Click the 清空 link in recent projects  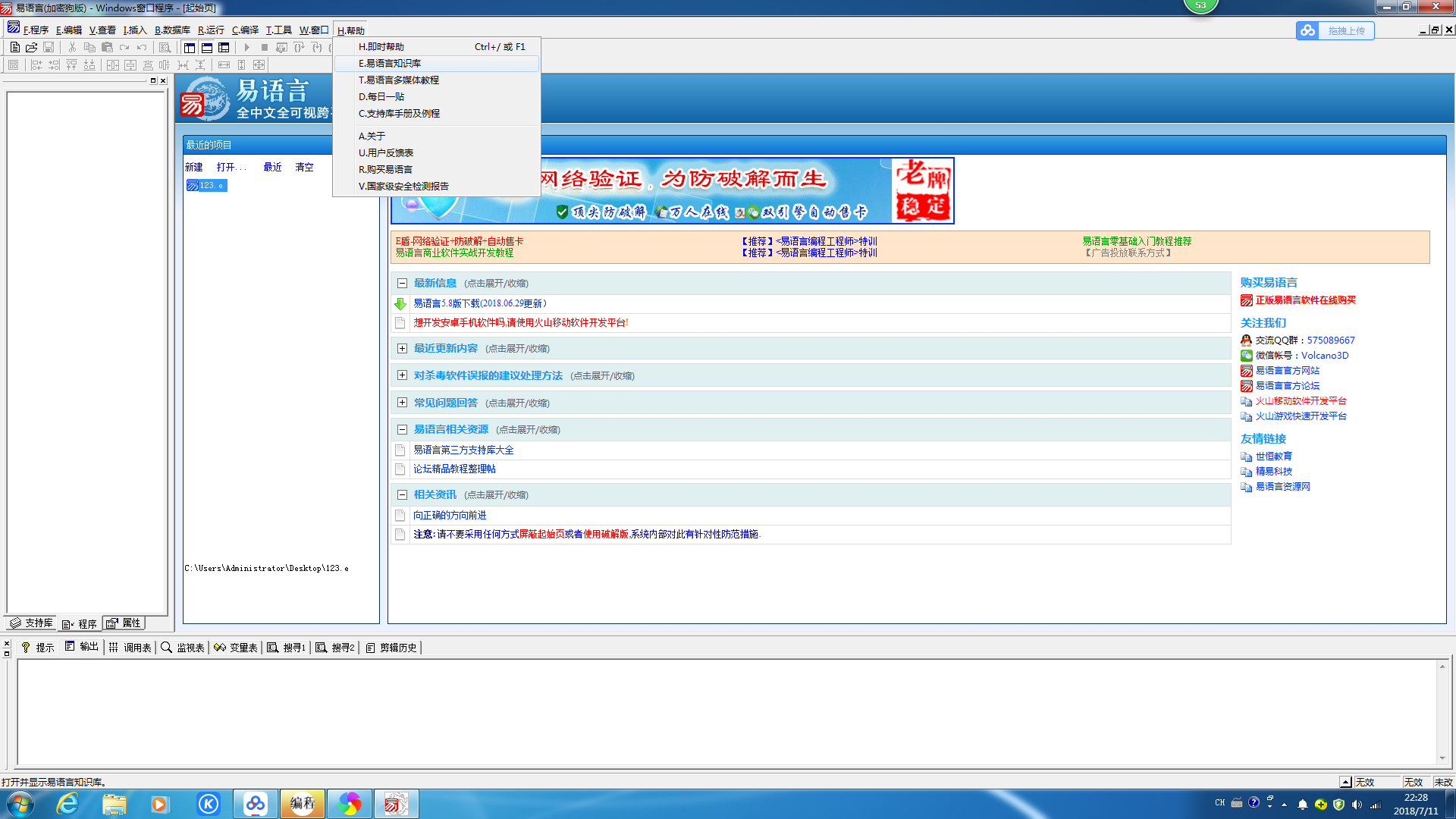[304, 168]
